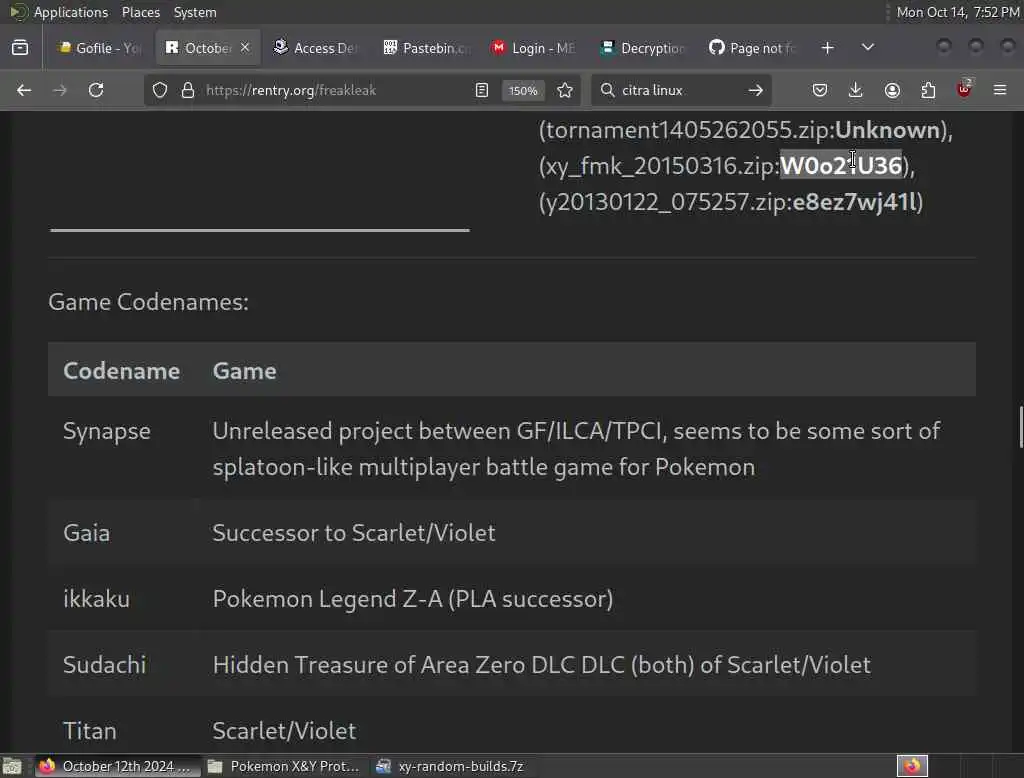Click the page vertical scrollbar thumb
The width and height of the screenshot is (1024, 778).
1021,427
